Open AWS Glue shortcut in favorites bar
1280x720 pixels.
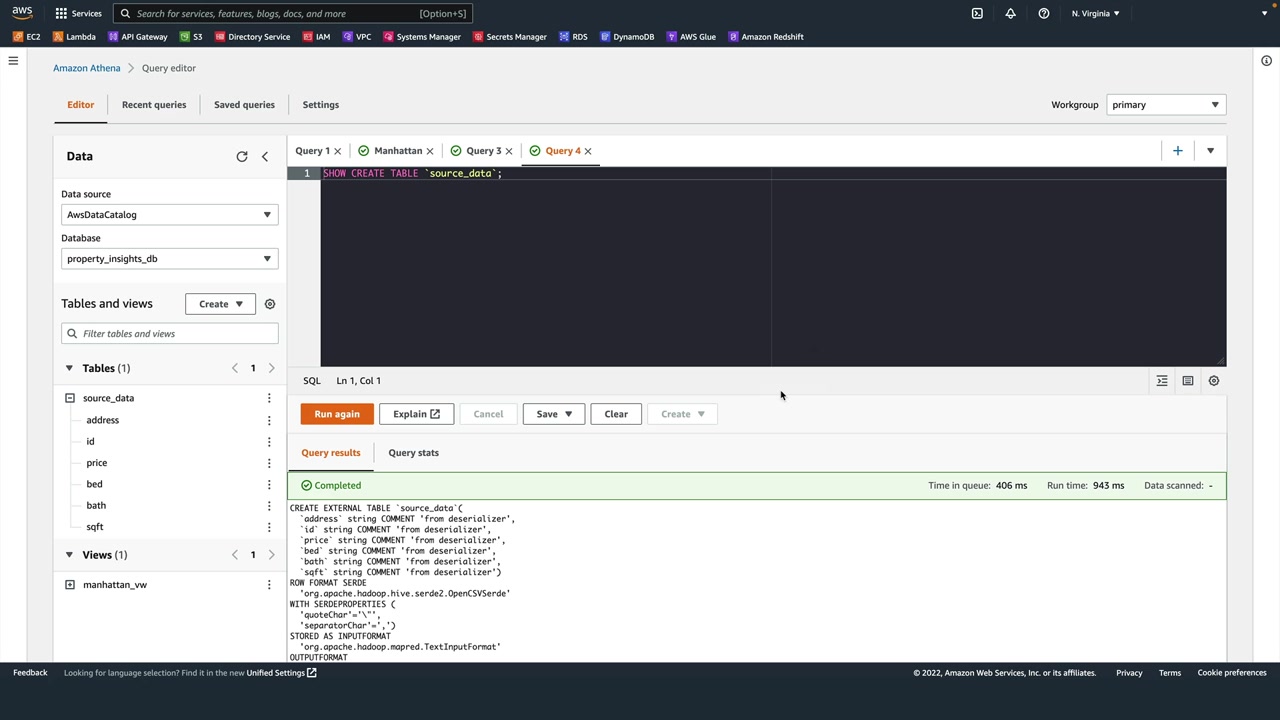click(691, 37)
